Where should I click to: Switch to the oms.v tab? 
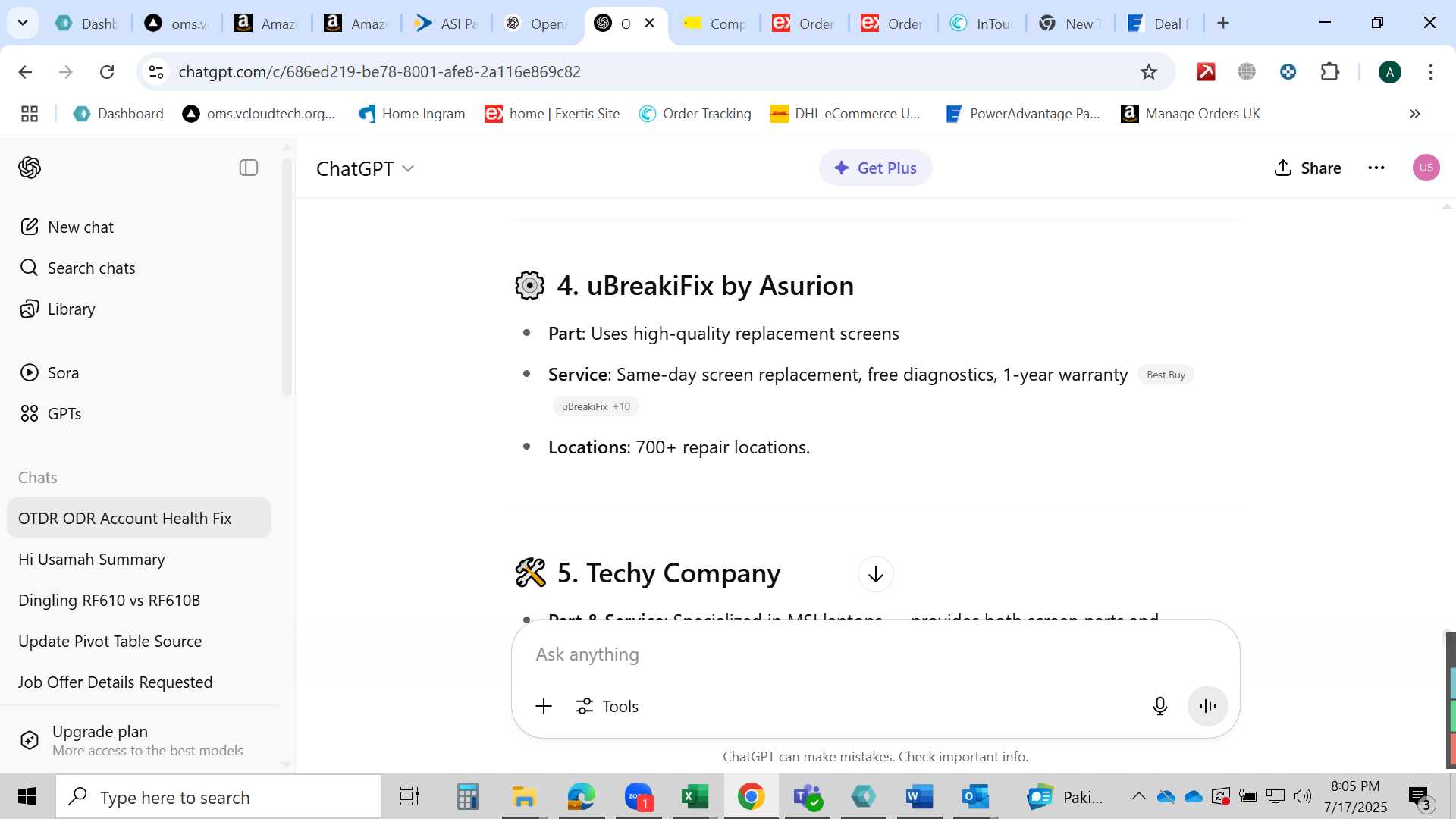pos(176,24)
